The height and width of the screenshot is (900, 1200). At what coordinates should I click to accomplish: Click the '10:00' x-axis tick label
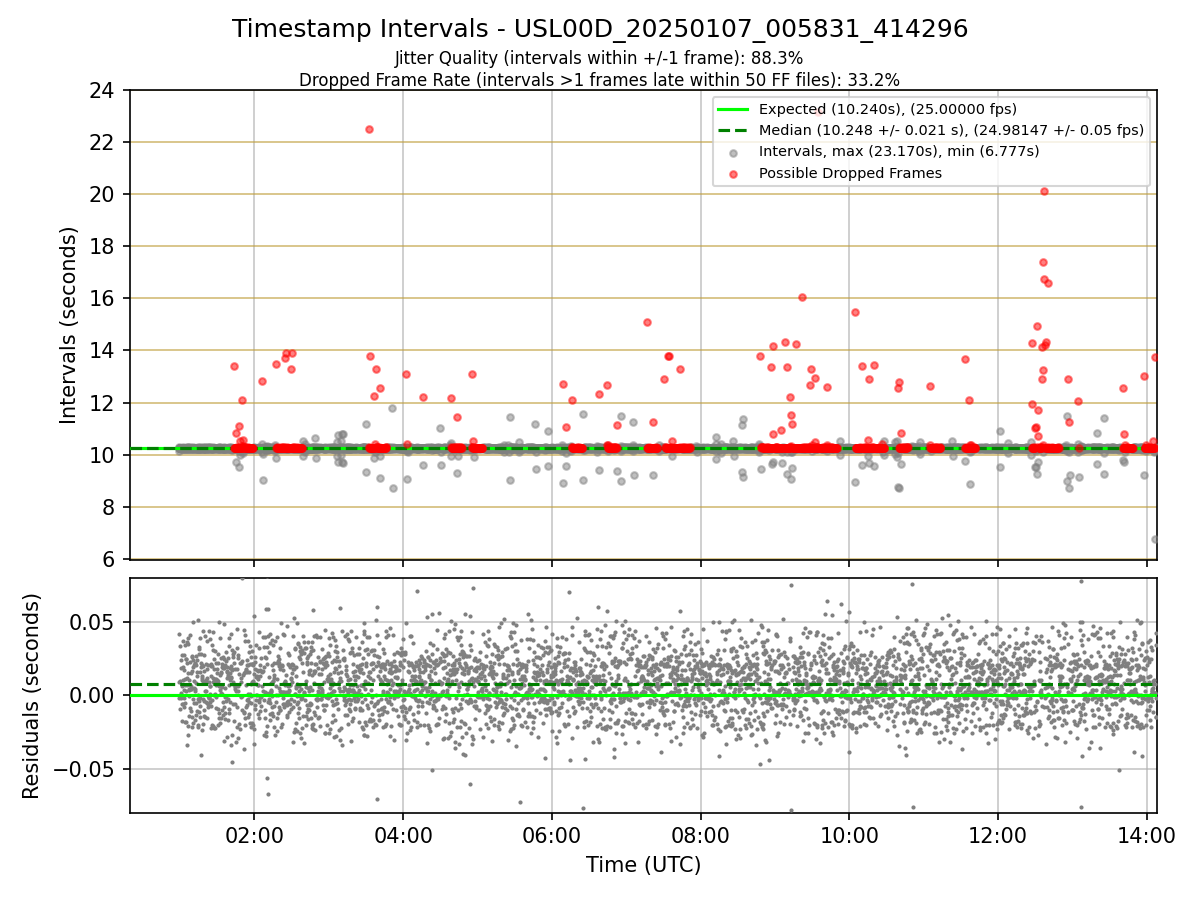(x=850, y=835)
